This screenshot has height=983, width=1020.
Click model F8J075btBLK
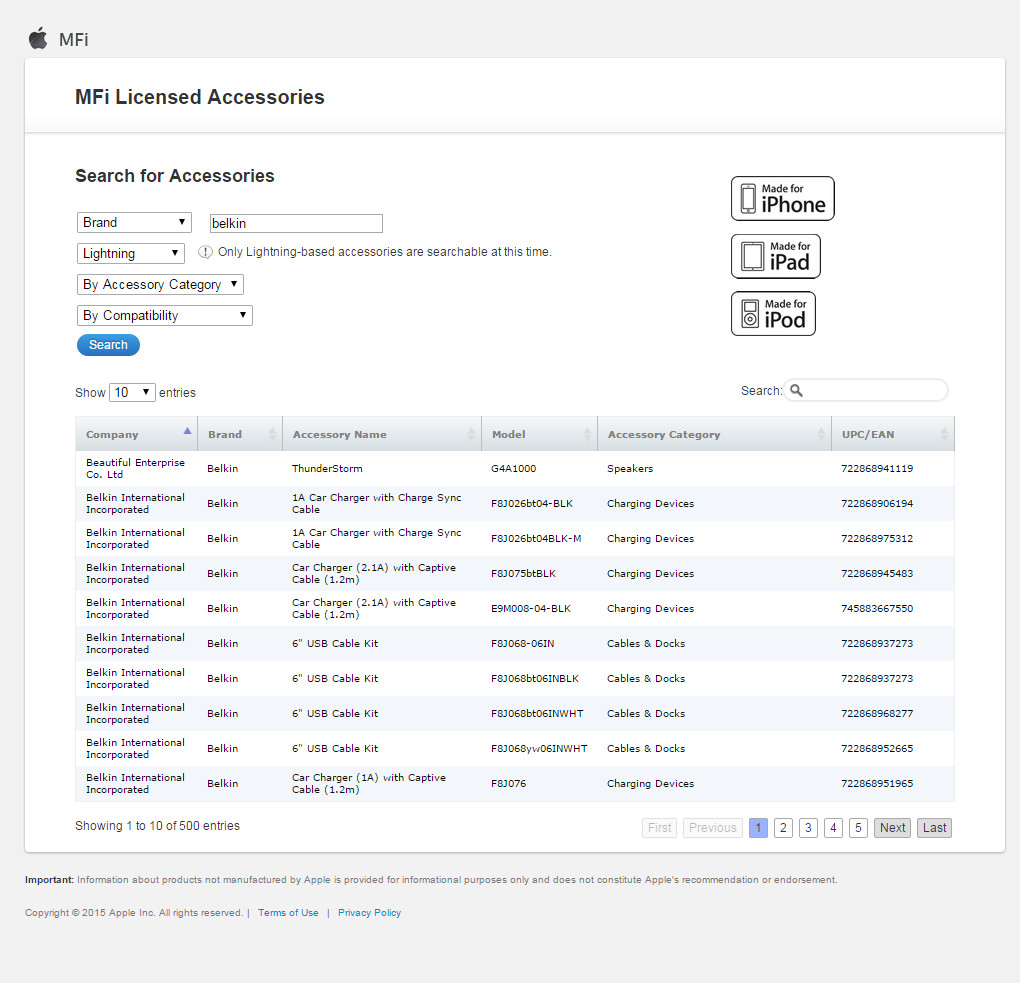point(523,574)
